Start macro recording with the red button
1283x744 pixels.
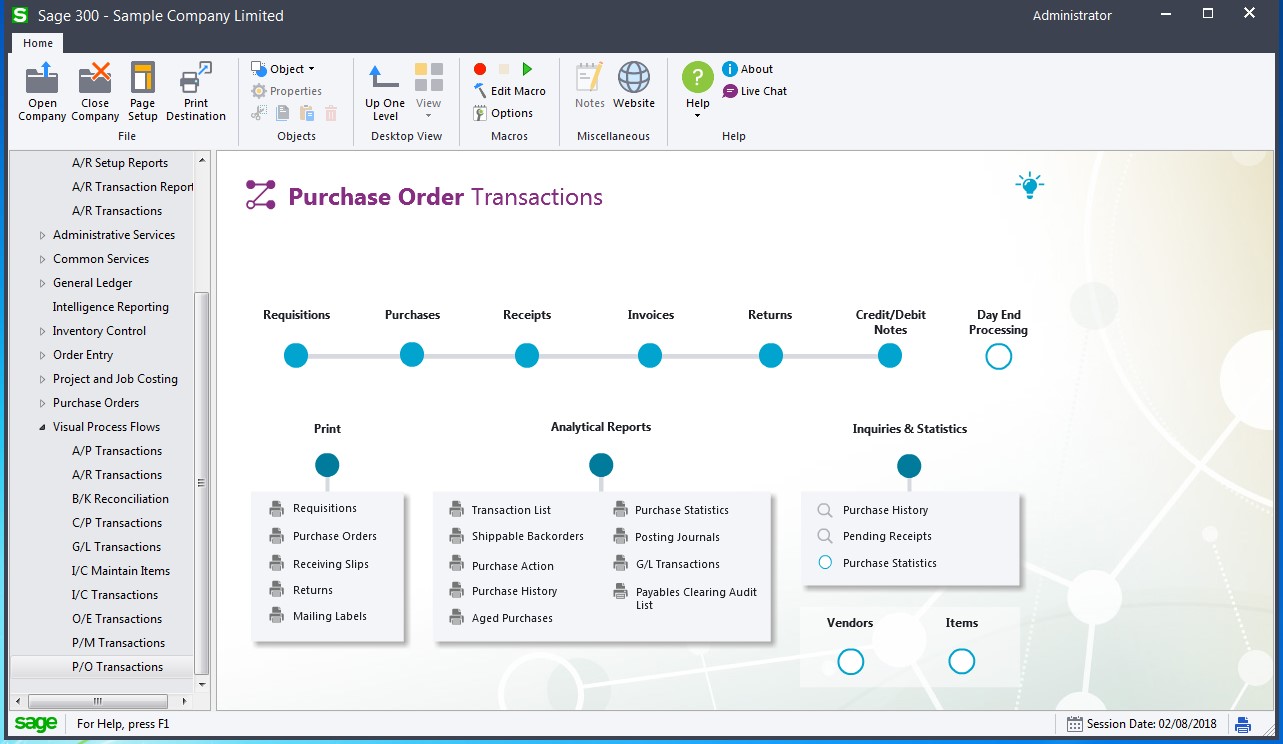(x=480, y=69)
